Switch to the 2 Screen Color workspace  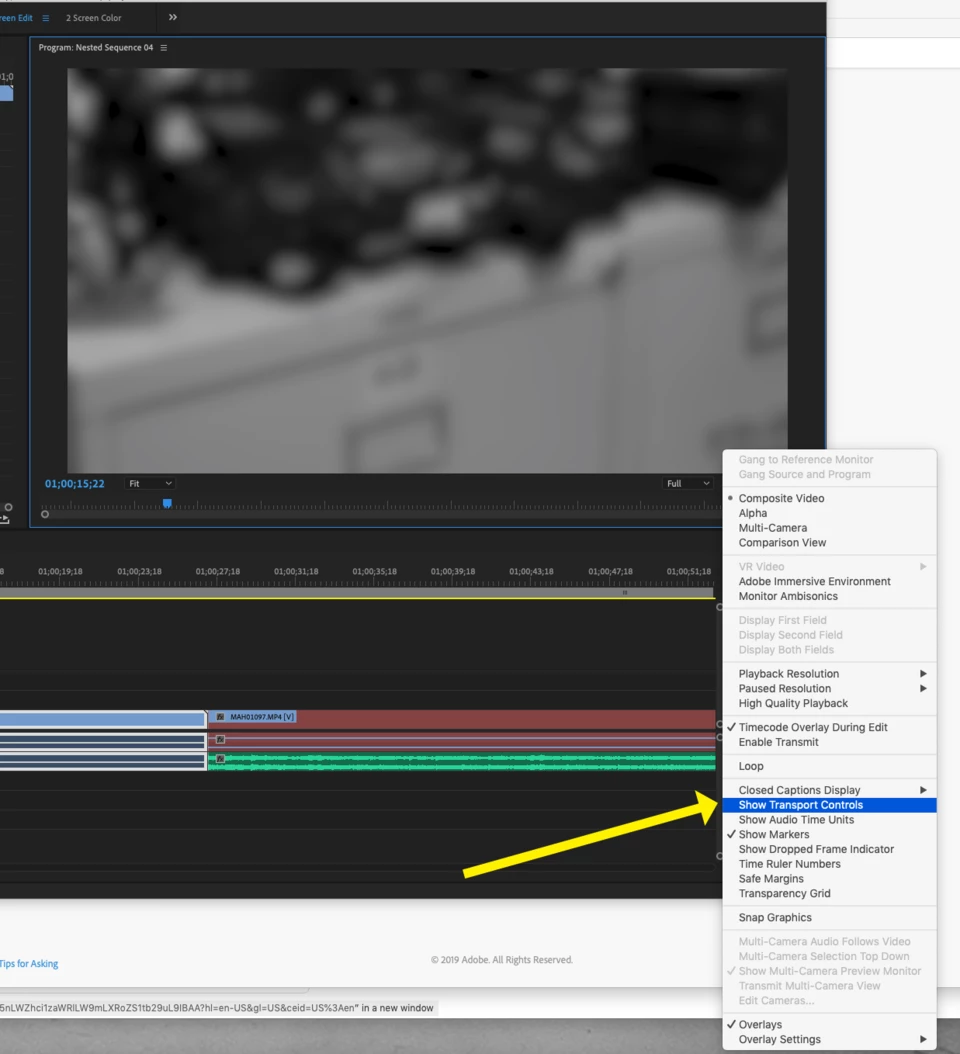click(93, 18)
